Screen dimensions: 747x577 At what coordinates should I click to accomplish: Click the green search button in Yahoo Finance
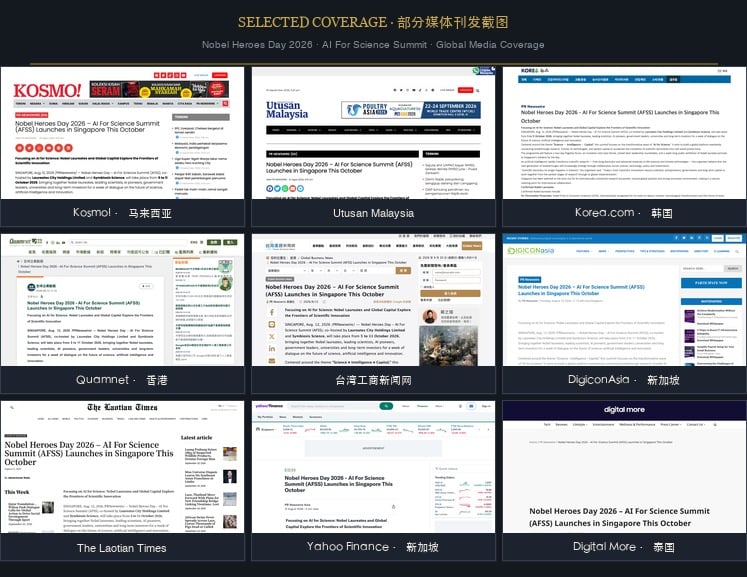(x=386, y=406)
